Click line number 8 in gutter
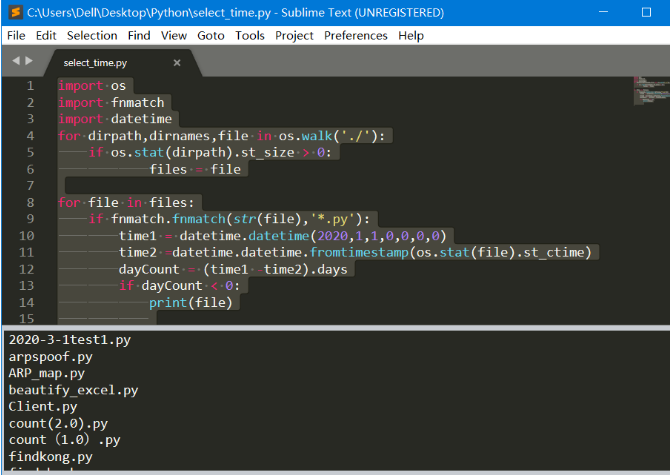Screen dimensions: 670x475 (30, 202)
